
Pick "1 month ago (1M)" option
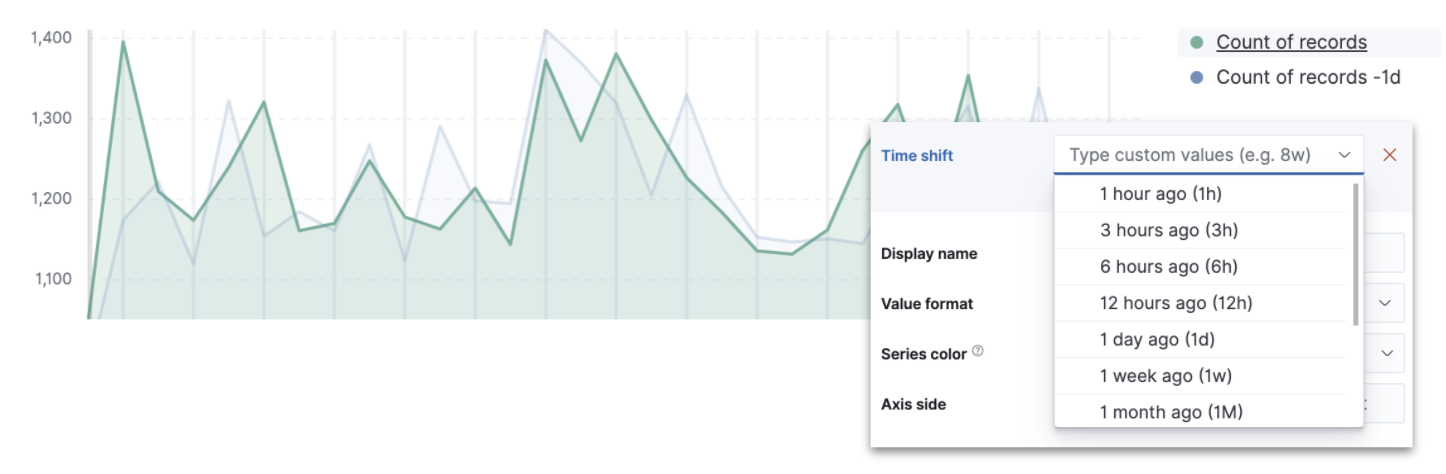pos(1170,412)
